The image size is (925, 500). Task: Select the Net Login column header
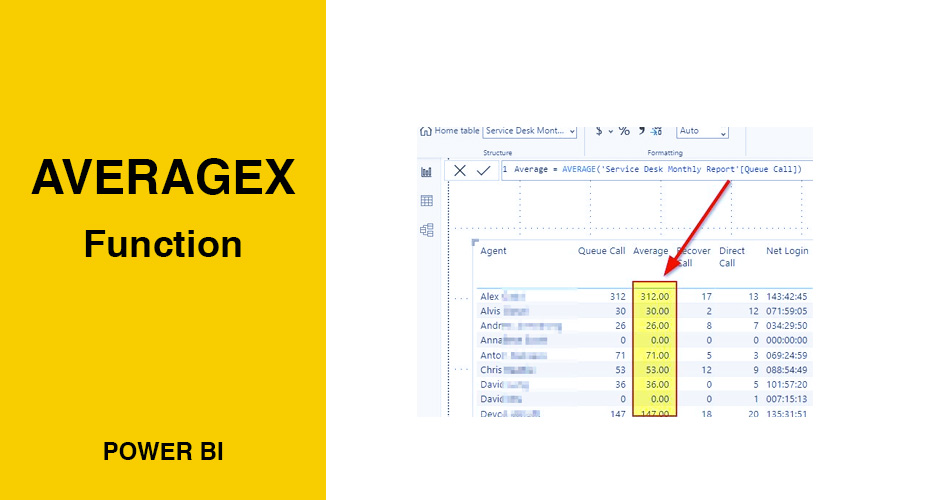787,251
